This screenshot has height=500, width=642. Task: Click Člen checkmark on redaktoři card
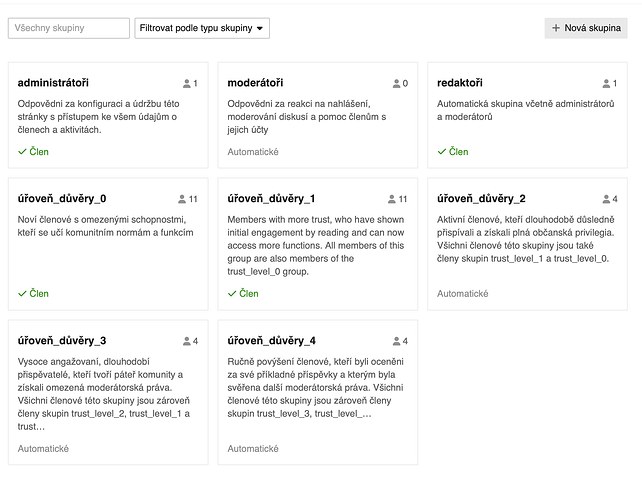pyautogui.click(x=441, y=152)
